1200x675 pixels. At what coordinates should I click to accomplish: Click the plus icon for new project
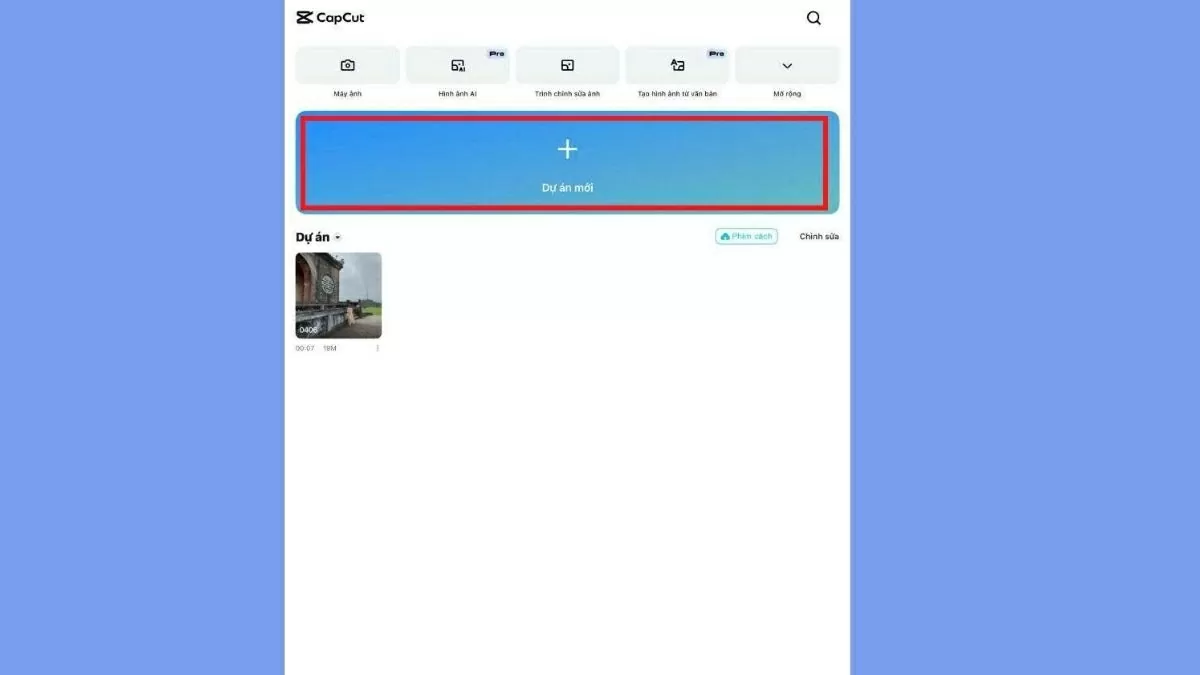coord(567,150)
